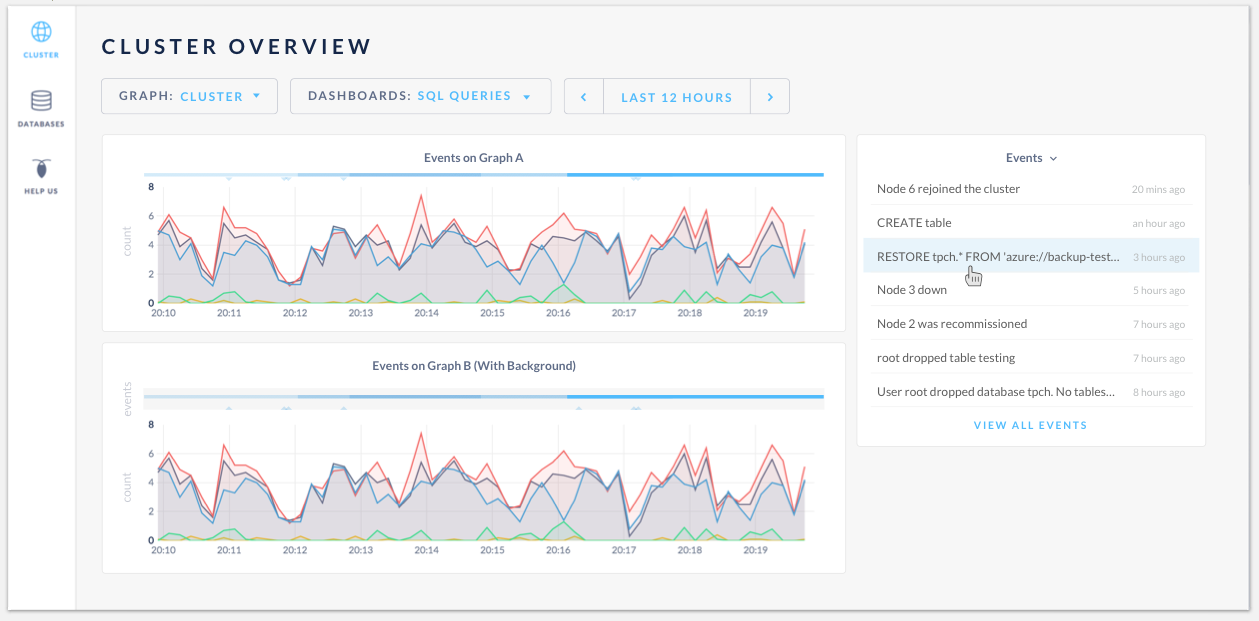
Task: Click the '8 hours ago' timestamp
Action: [1159, 393]
